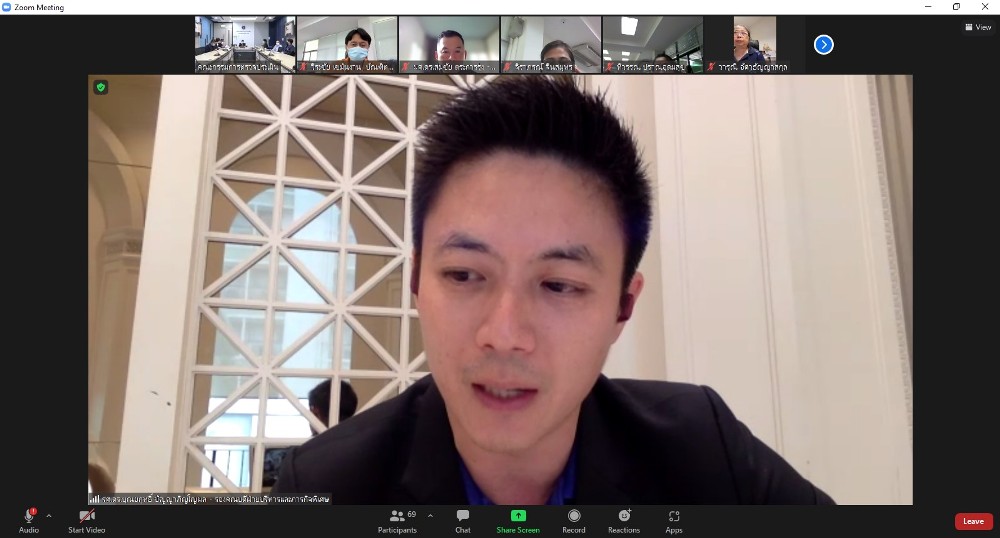Click the green encryption shield icon
Screen dimensions: 1000x538
click(x=100, y=87)
